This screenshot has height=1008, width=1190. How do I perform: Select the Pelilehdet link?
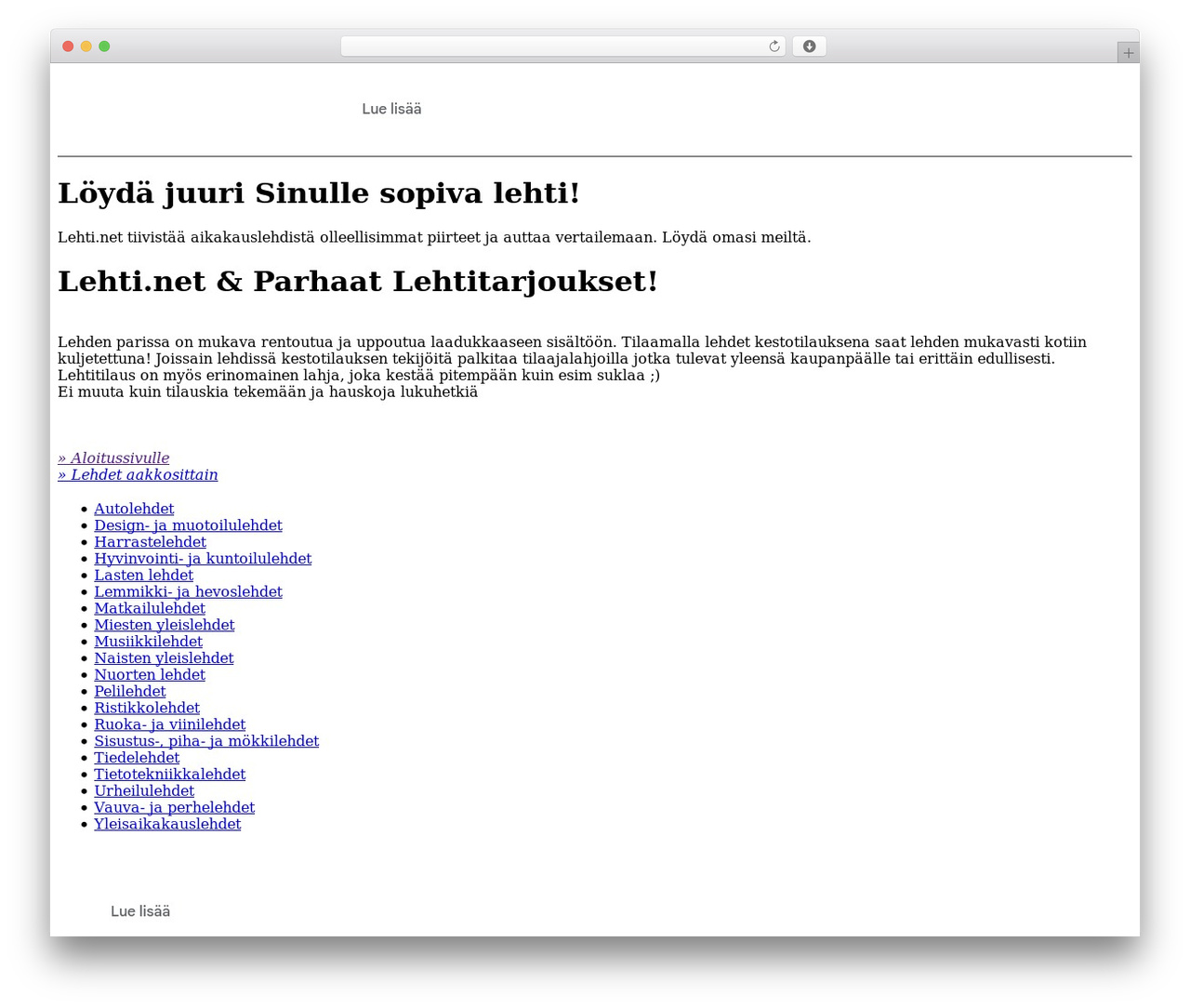point(130,691)
